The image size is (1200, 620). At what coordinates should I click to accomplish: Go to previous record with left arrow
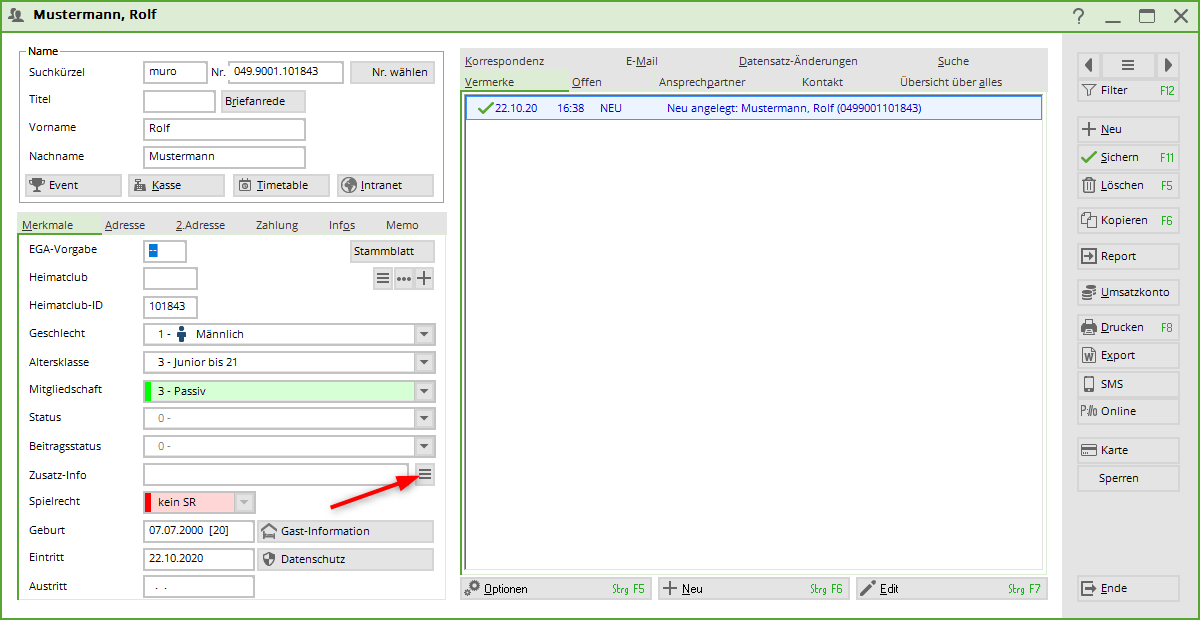tap(1088, 65)
